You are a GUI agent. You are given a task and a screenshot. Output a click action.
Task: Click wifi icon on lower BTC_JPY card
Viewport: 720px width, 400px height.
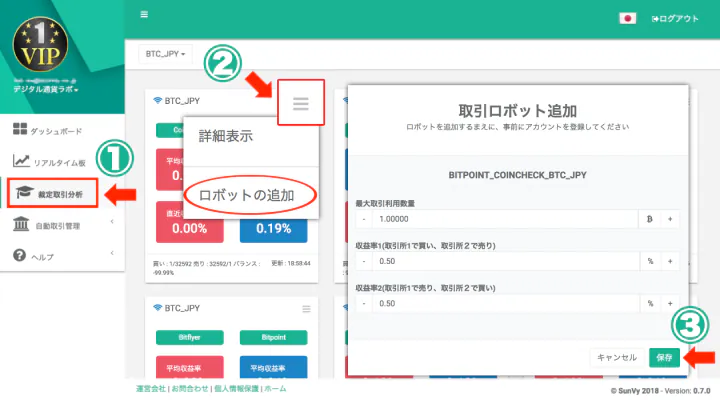pyautogui.click(x=158, y=308)
